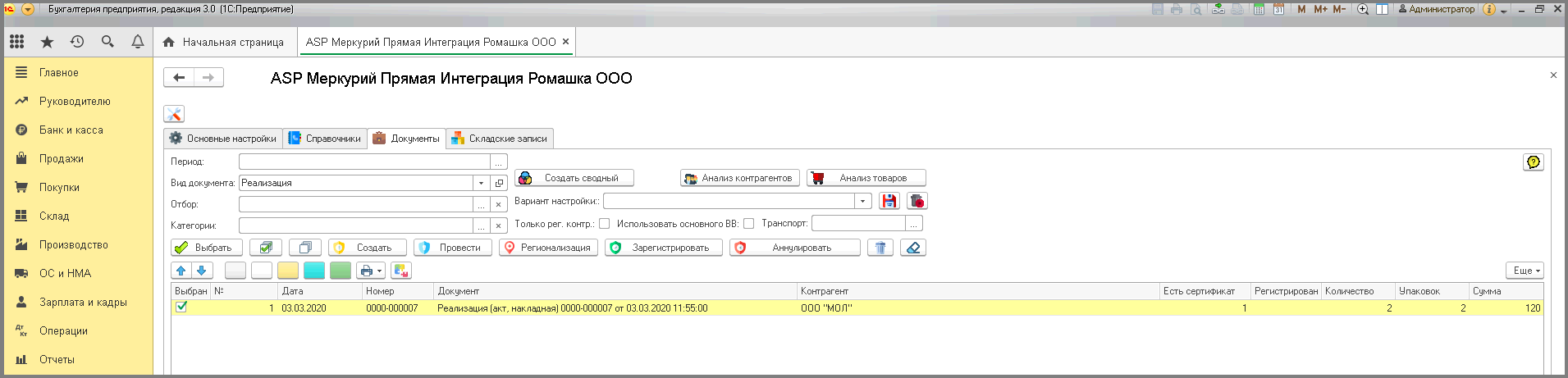This screenshot has width=1568, height=378.
Task: Open Склад section in sidebar
Action: click(54, 216)
